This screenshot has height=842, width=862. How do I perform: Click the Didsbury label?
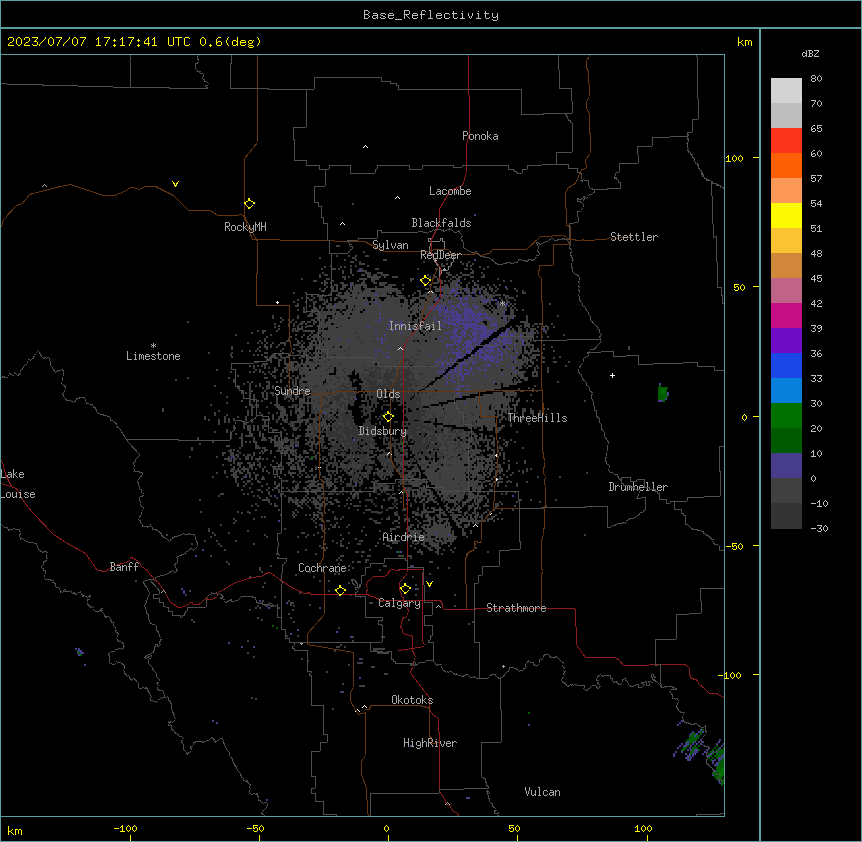[383, 431]
